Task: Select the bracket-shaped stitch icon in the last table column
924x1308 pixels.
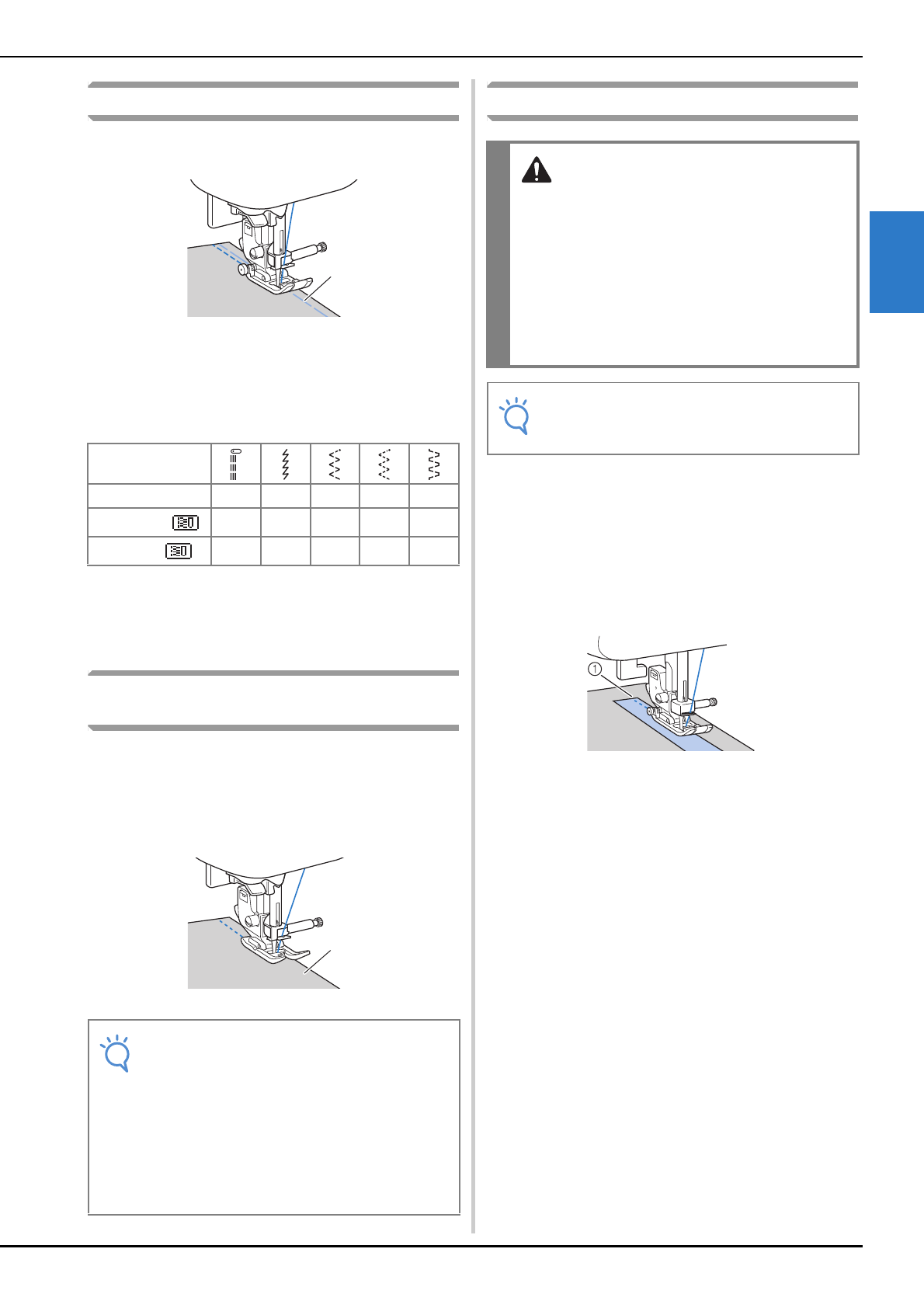Action: point(434,464)
